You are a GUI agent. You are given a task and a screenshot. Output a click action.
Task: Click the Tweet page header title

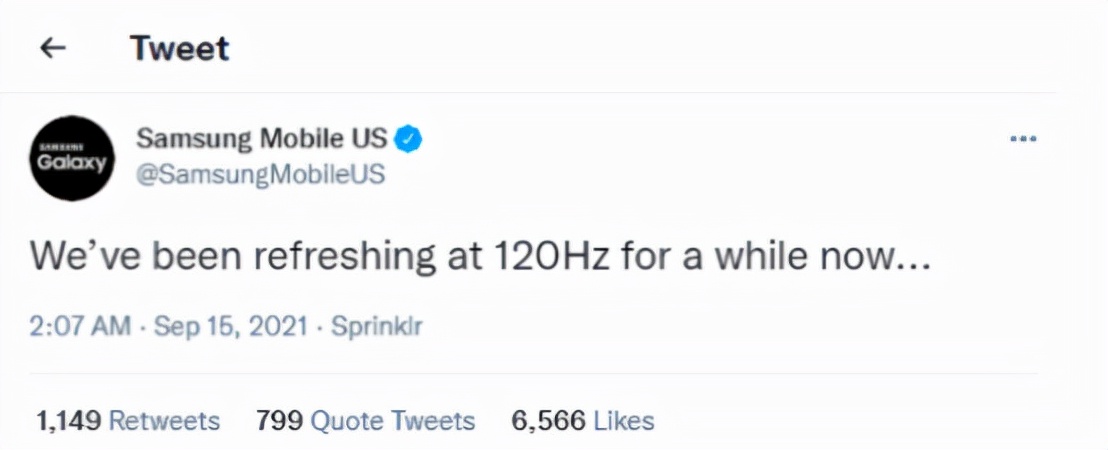point(180,48)
